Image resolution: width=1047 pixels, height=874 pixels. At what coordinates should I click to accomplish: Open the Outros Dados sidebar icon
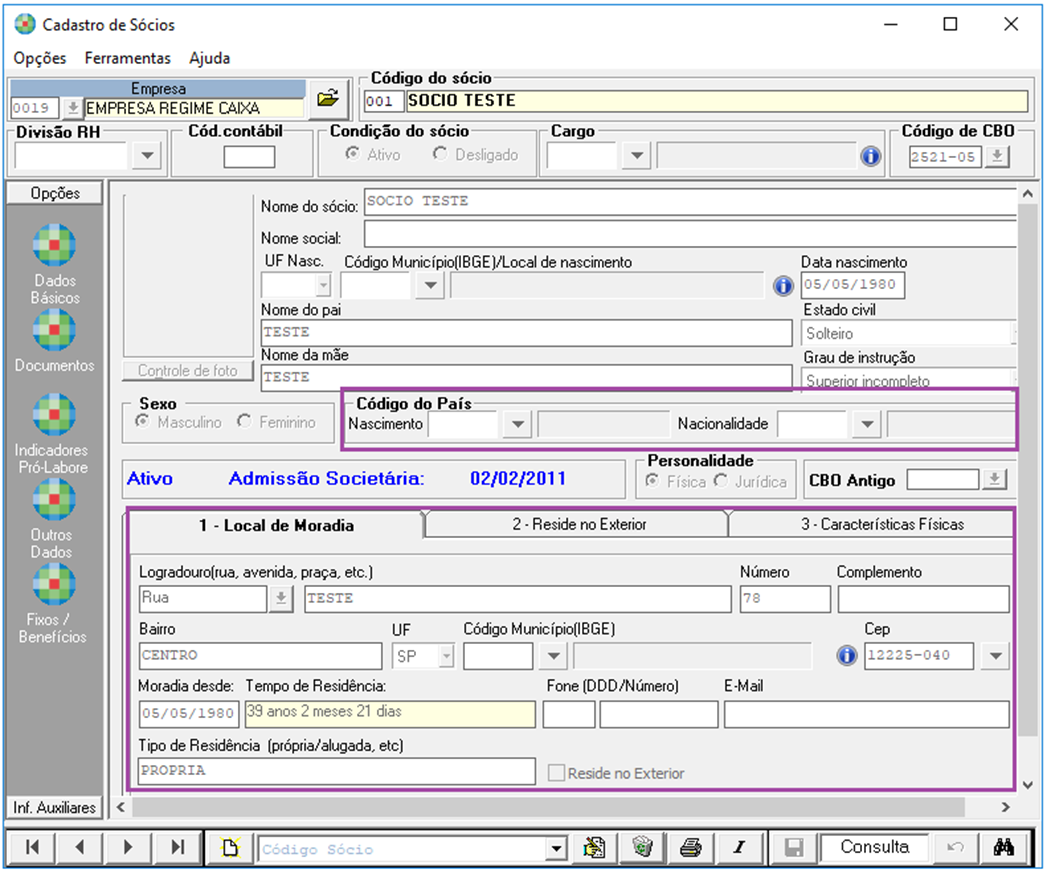[54, 500]
